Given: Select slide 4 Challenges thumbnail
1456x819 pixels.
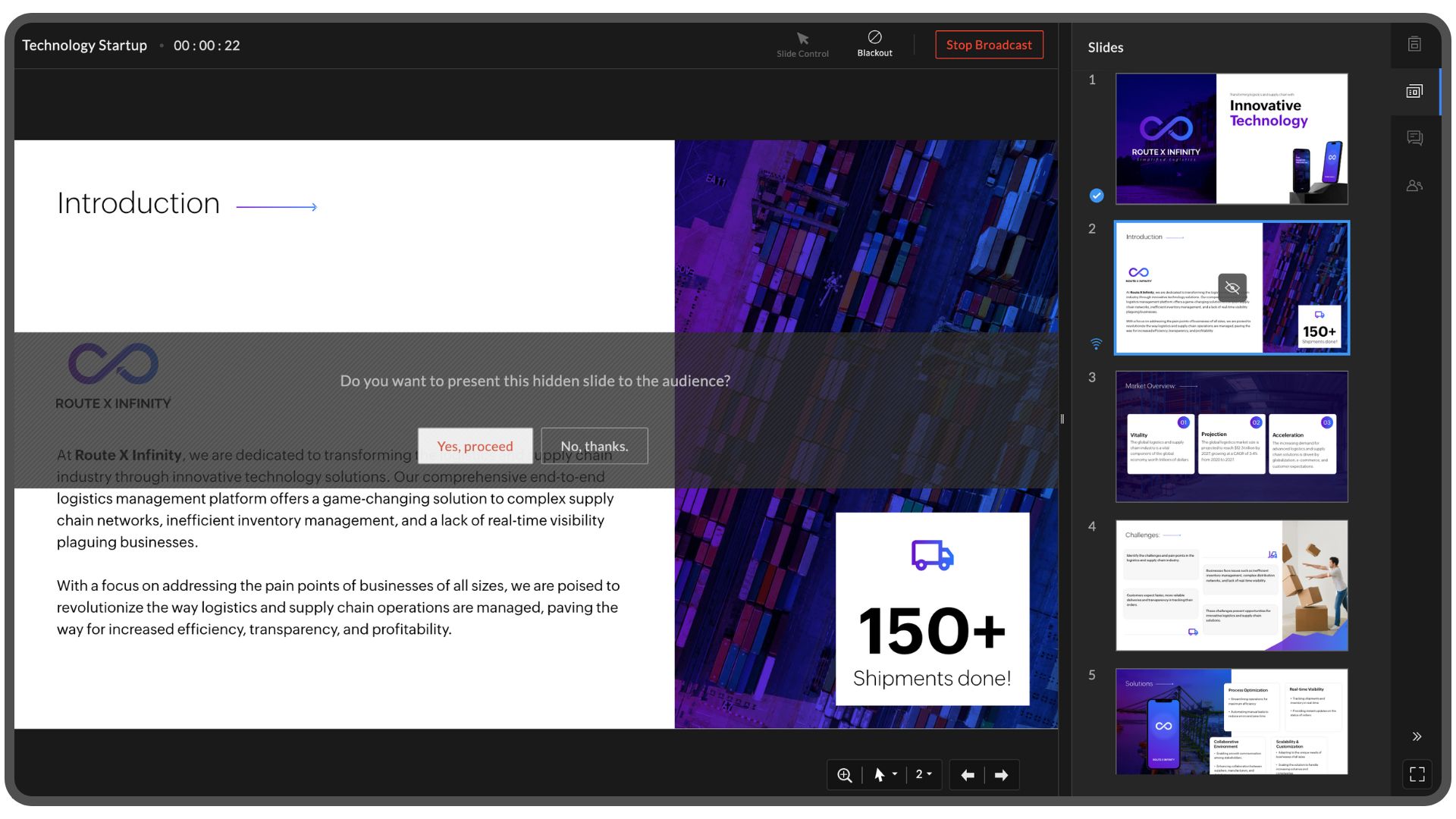Looking at the screenshot, I should 1232,585.
